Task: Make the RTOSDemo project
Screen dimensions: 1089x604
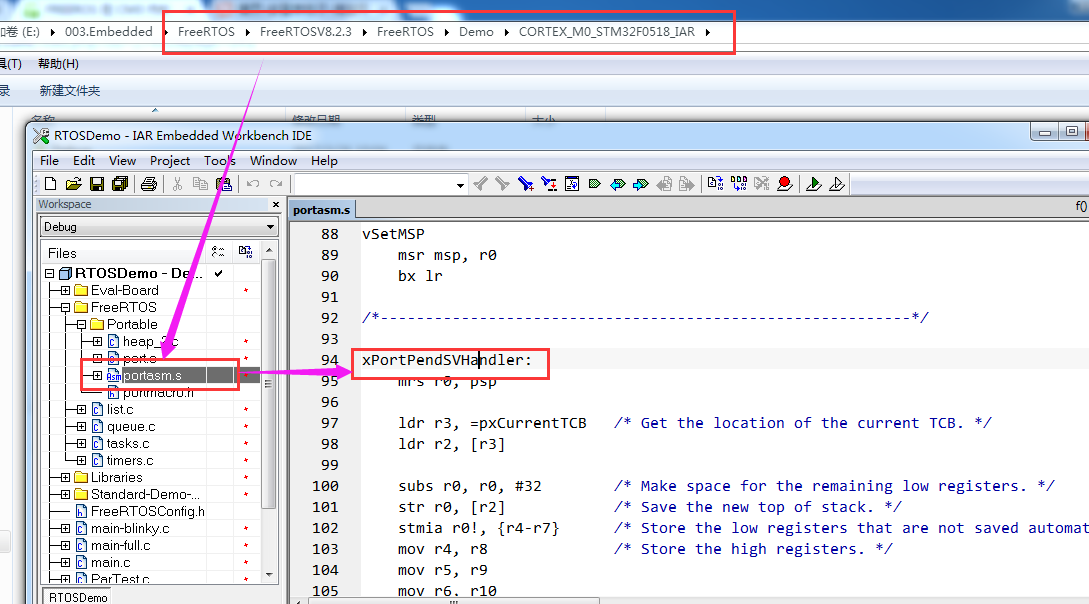Action: coord(738,184)
